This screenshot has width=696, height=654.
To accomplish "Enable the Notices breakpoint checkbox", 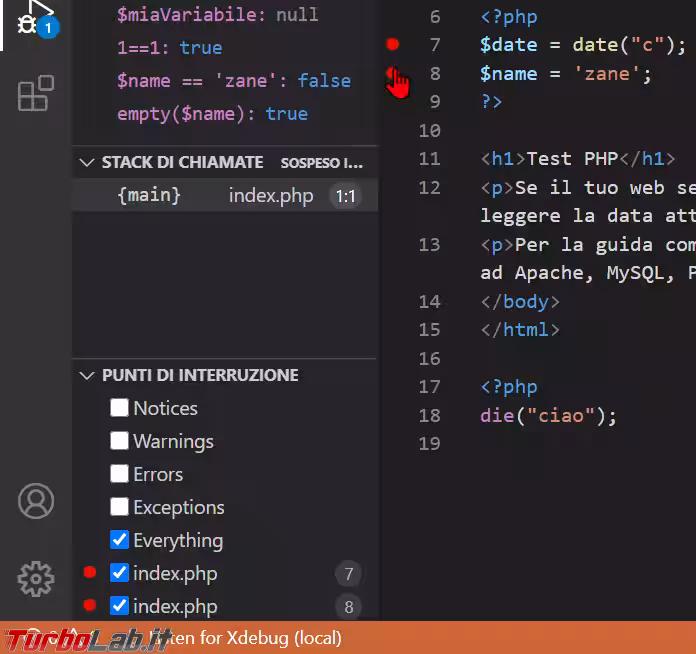I will coord(120,408).
